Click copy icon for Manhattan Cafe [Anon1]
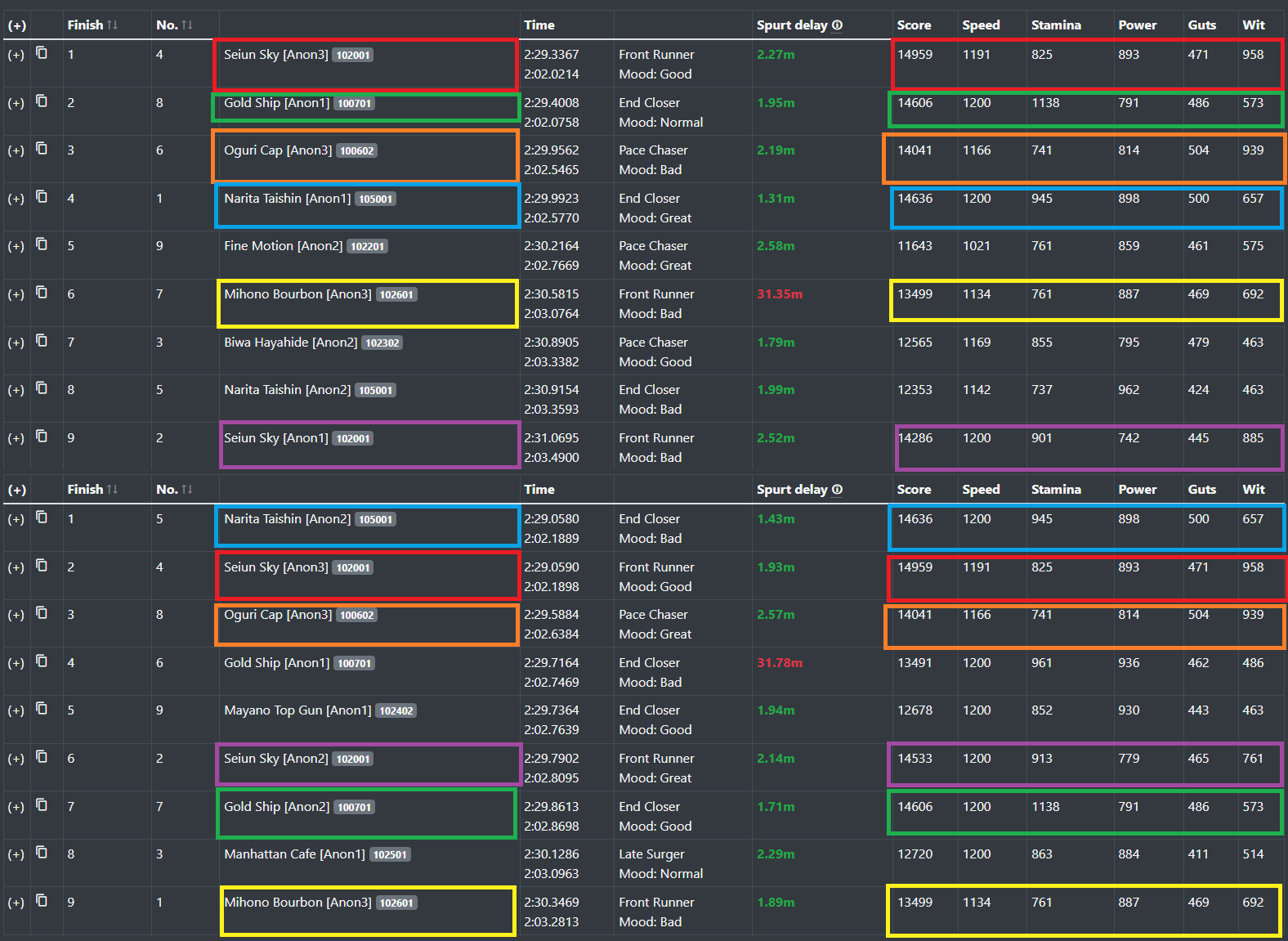This screenshot has height=941, width=1288. (42, 853)
